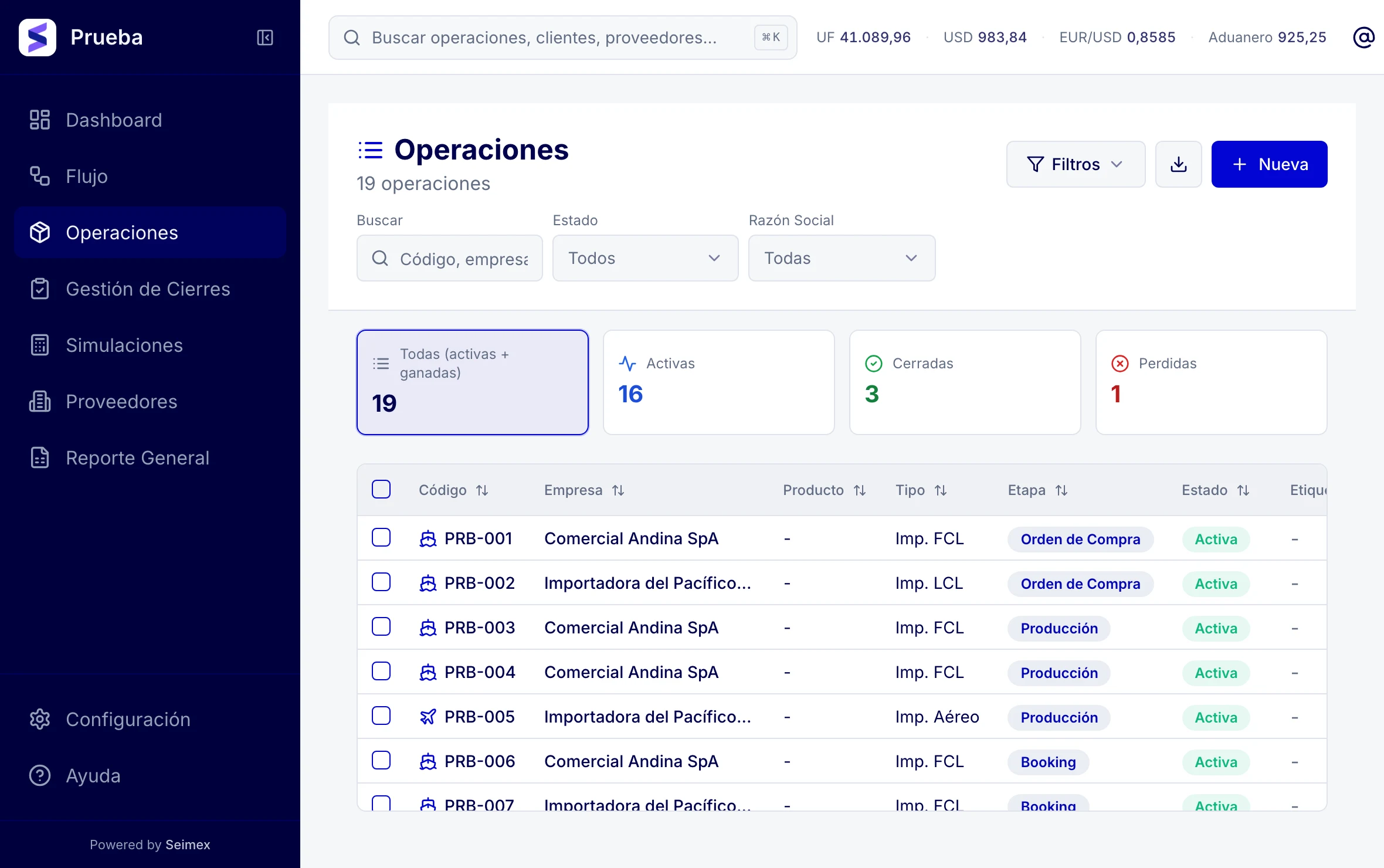Click the Prueba logo icon
1384x868 pixels.
tap(38, 38)
